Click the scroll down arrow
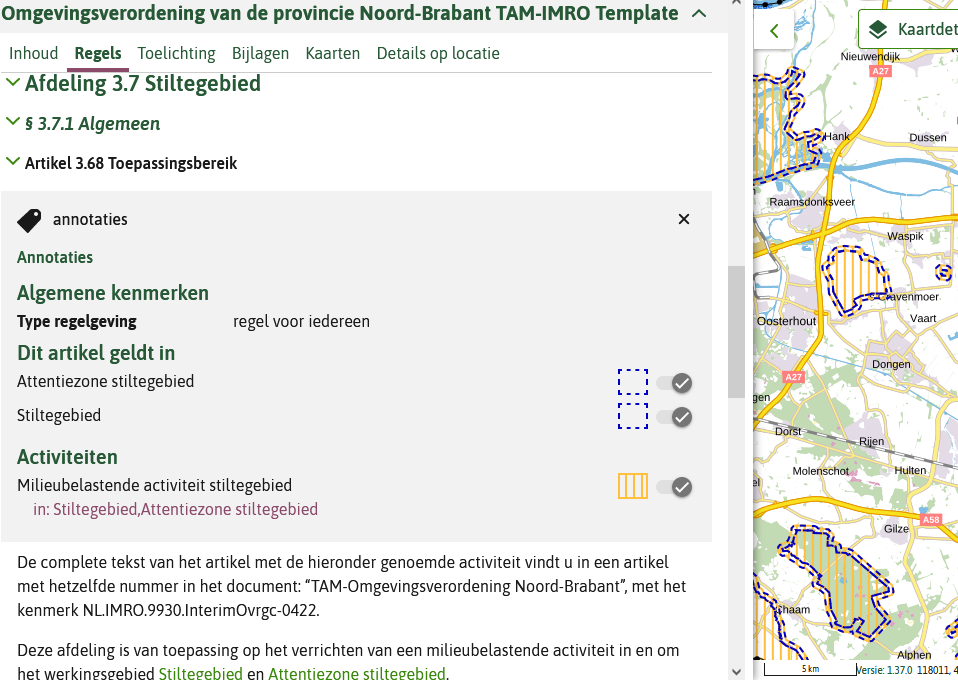 tap(736, 672)
